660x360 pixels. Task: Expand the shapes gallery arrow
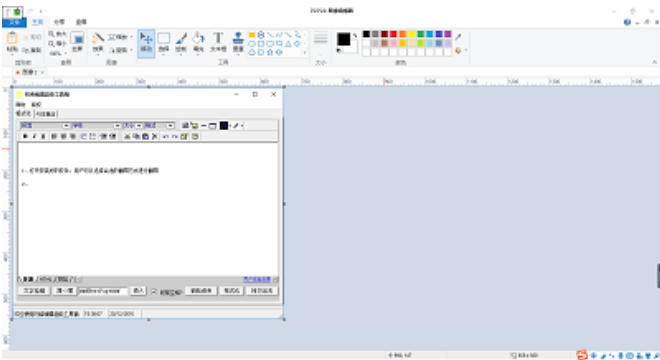tap(305, 53)
